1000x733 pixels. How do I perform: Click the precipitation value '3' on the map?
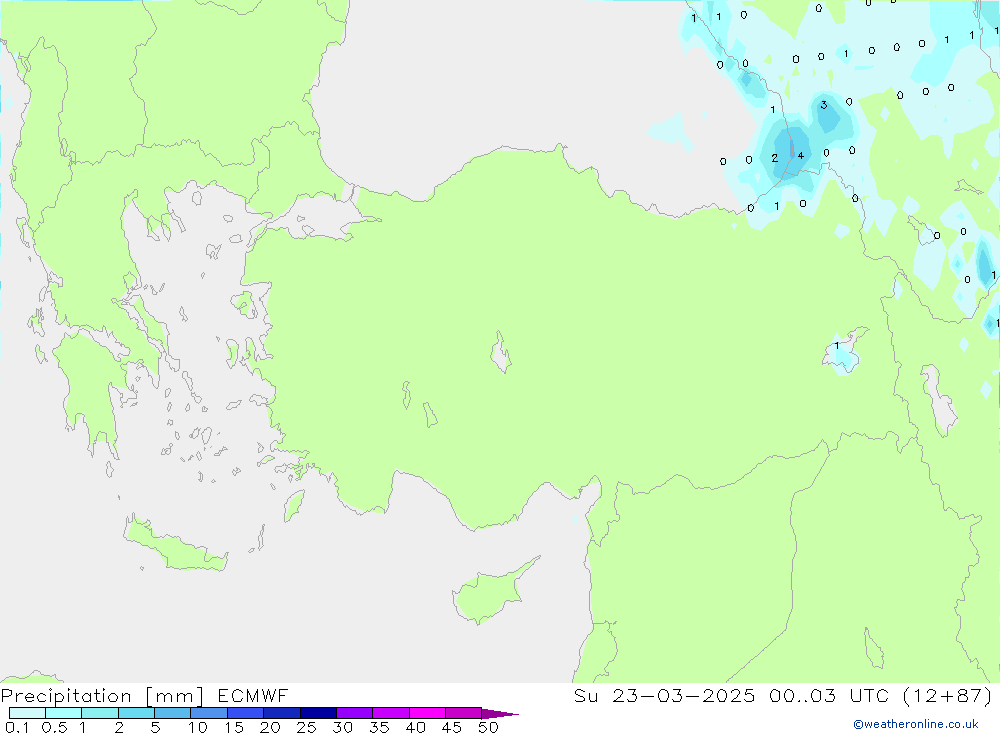pos(824,105)
